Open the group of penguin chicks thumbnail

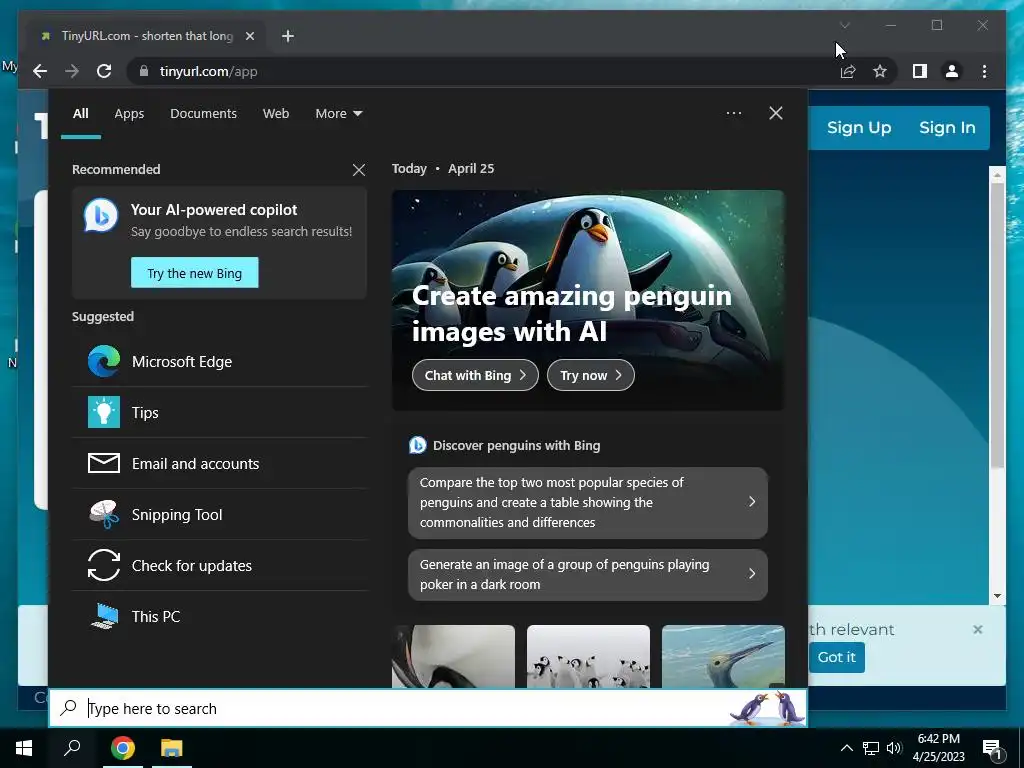pyautogui.click(x=588, y=656)
